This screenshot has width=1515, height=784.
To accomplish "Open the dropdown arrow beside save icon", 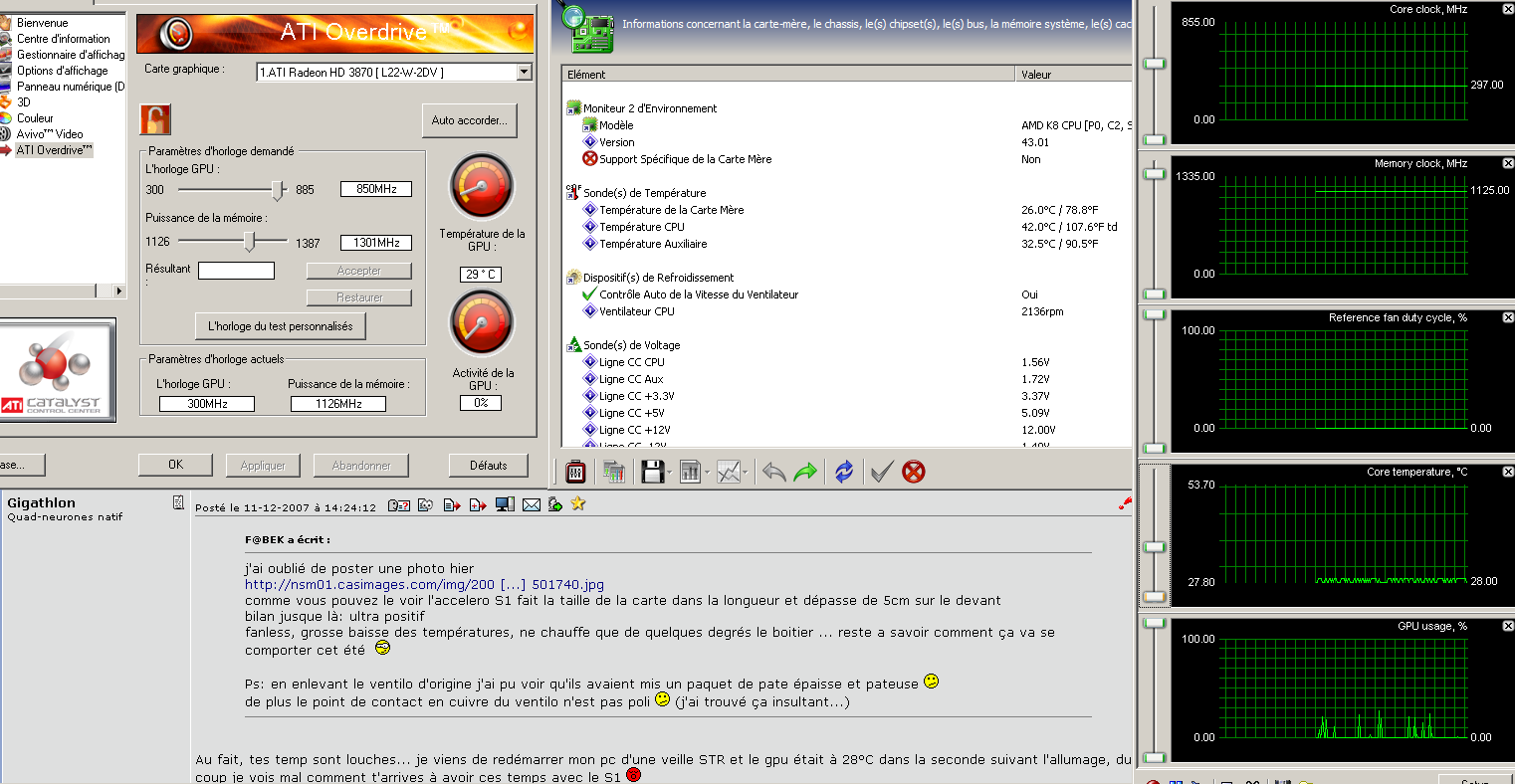I will click(670, 473).
